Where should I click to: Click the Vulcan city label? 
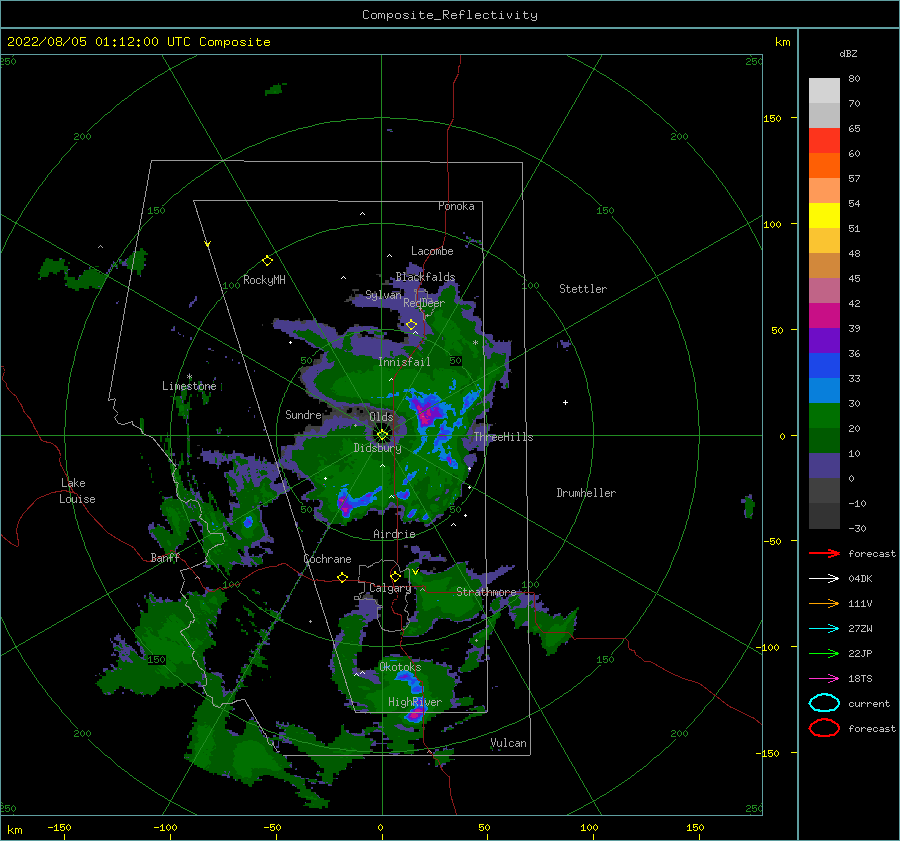click(509, 743)
